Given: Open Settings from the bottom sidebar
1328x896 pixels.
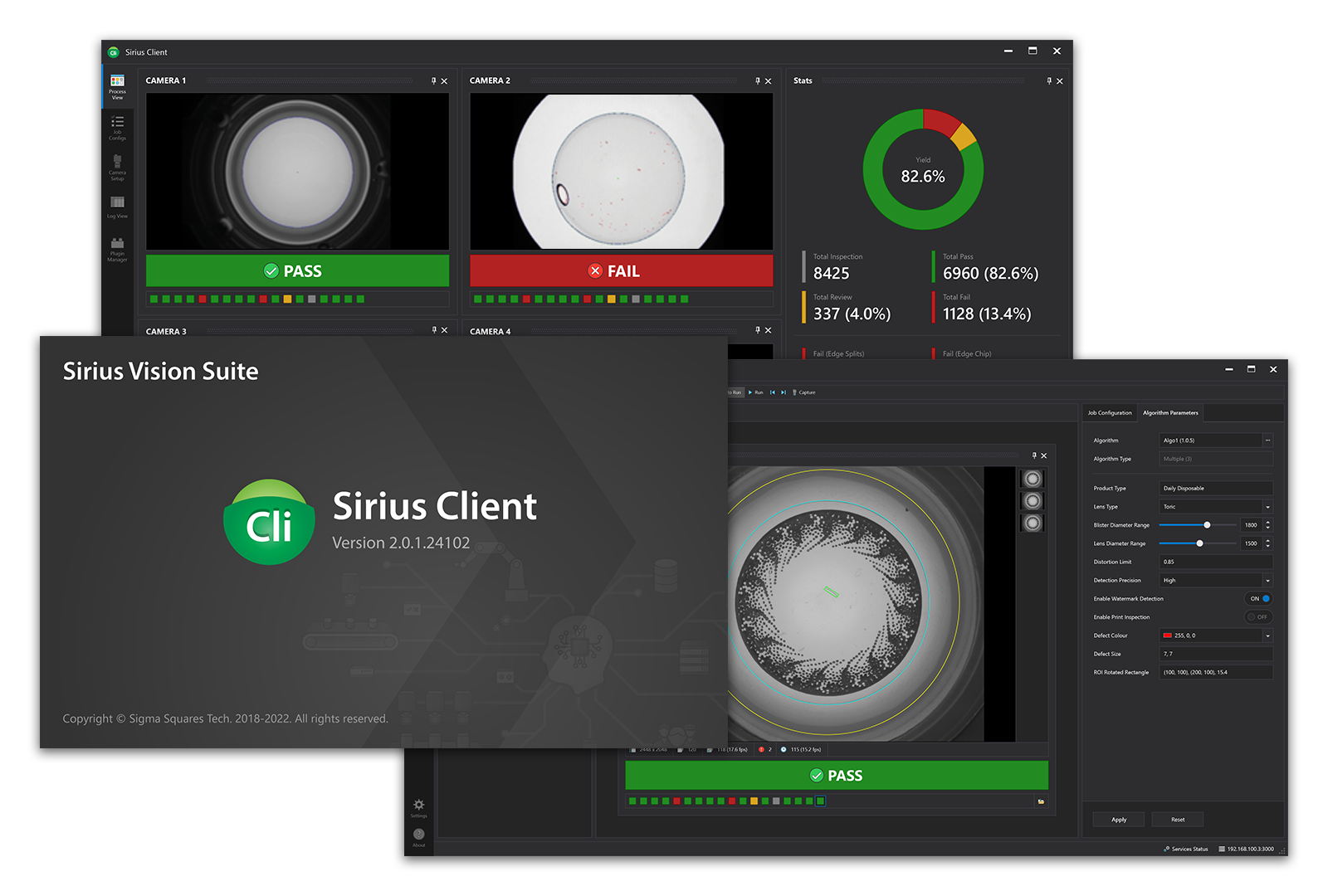Looking at the screenshot, I should tap(417, 806).
